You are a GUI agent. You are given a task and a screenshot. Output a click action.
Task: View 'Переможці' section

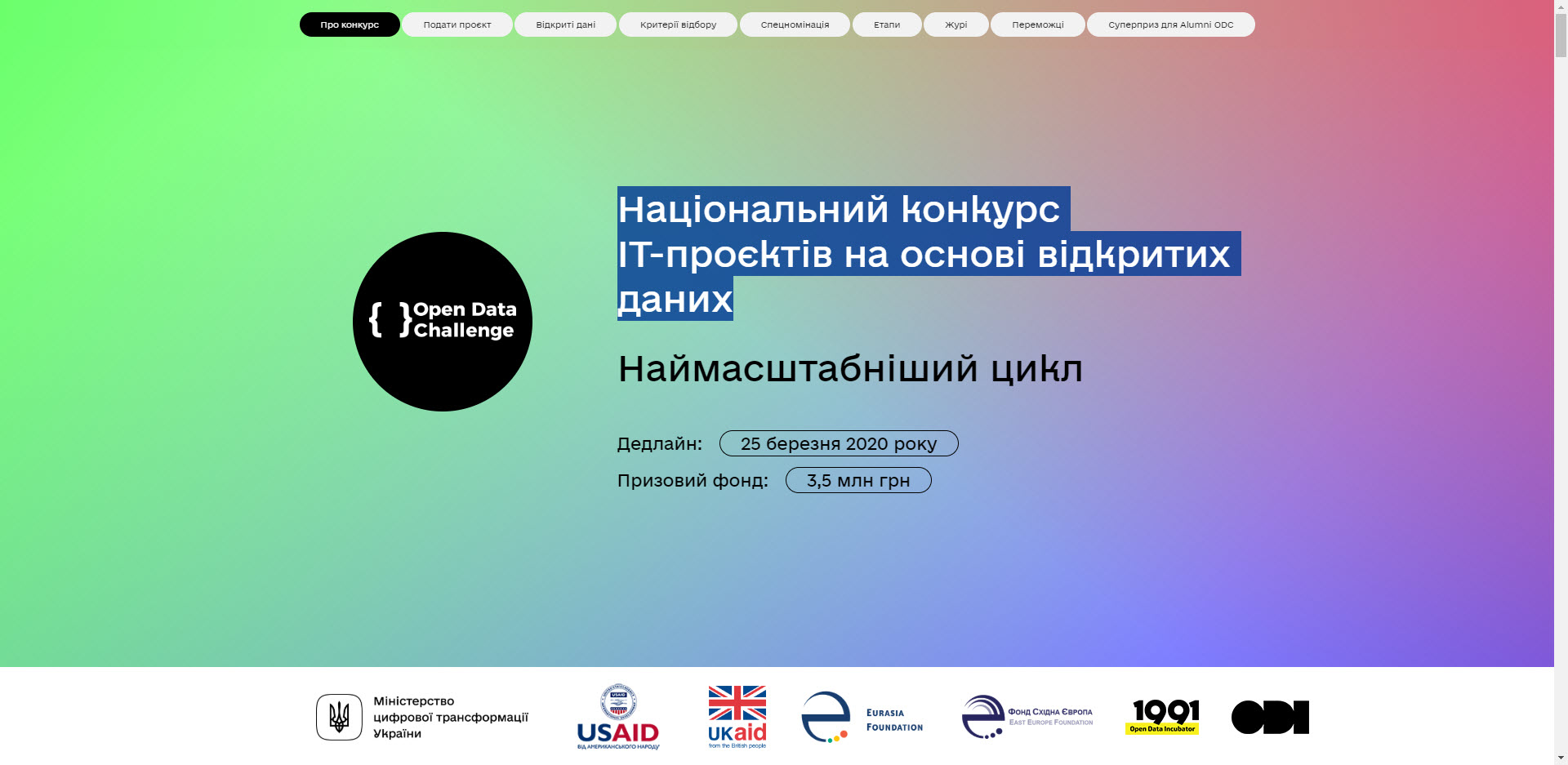(1038, 24)
